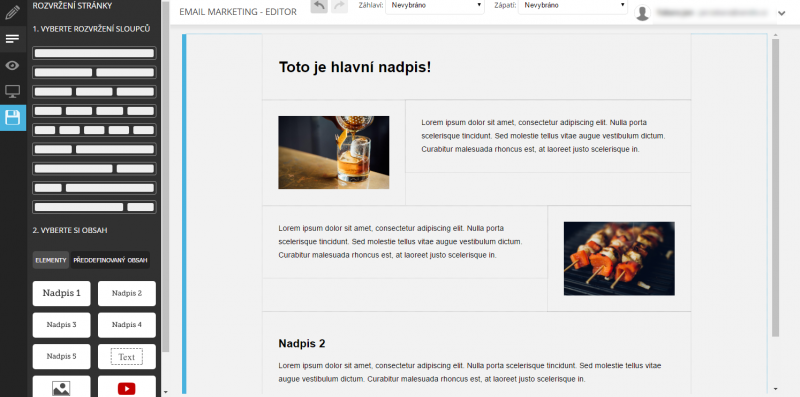Switch to the Elementy tab
The image size is (800, 397).
click(x=51, y=260)
